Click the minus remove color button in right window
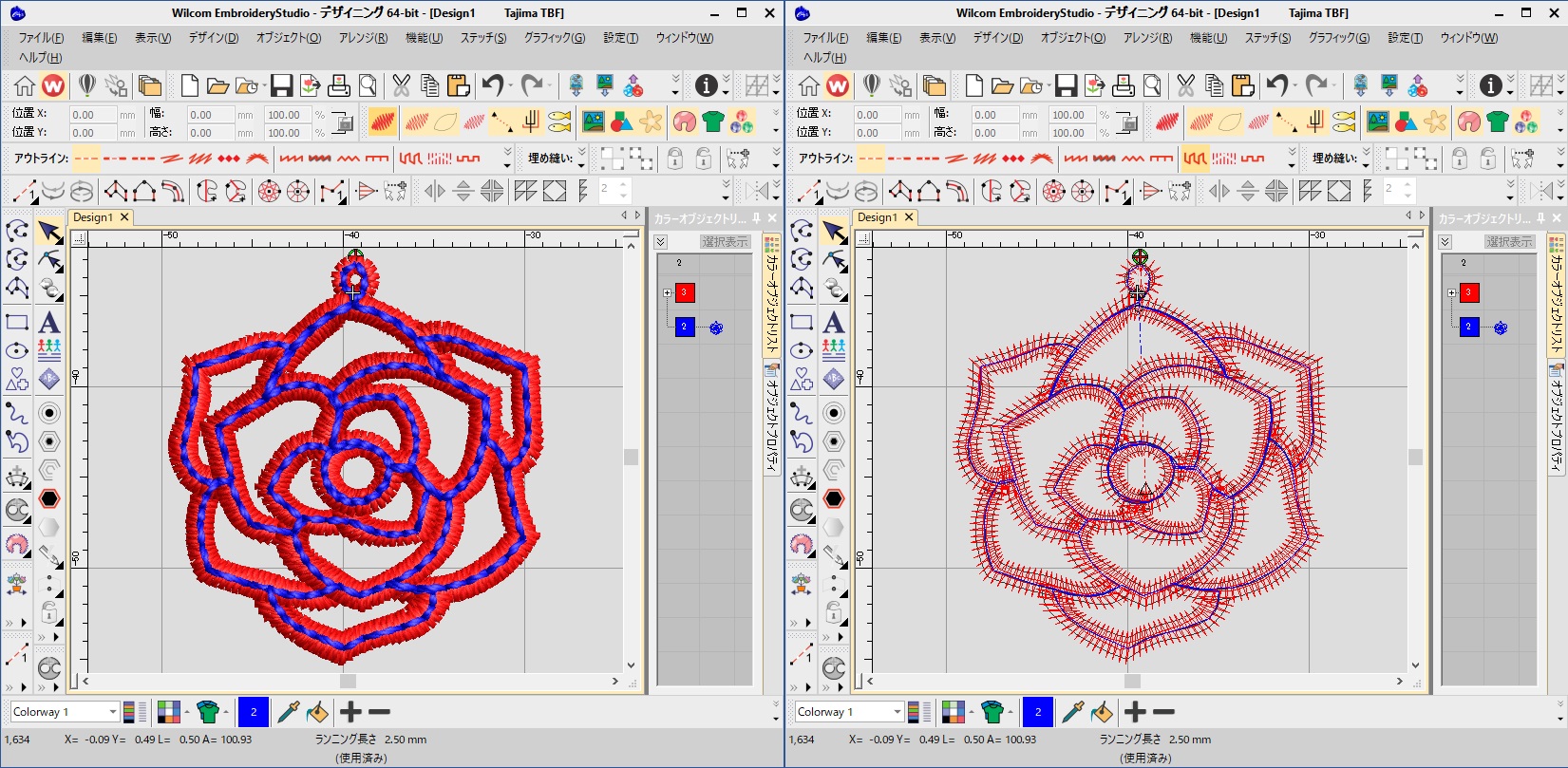Image resolution: width=1568 pixels, height=768 pixels. 1164,711
